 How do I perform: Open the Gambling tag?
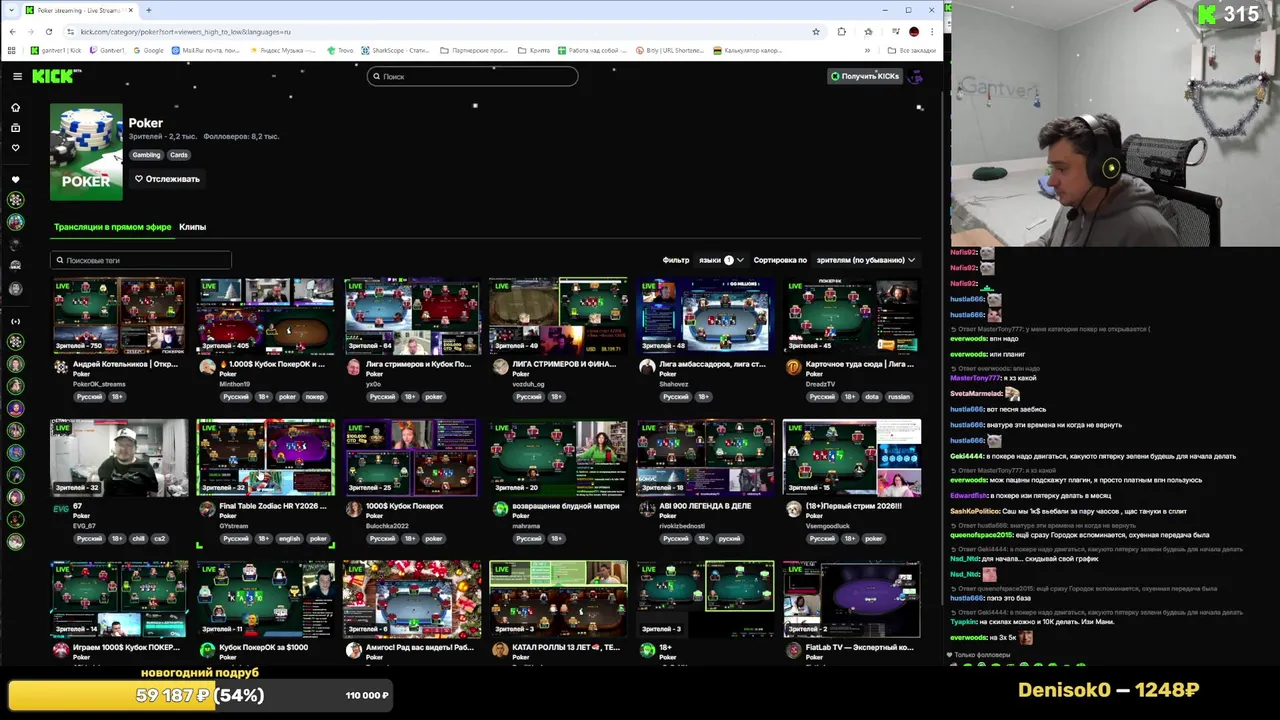click(146, 155)
